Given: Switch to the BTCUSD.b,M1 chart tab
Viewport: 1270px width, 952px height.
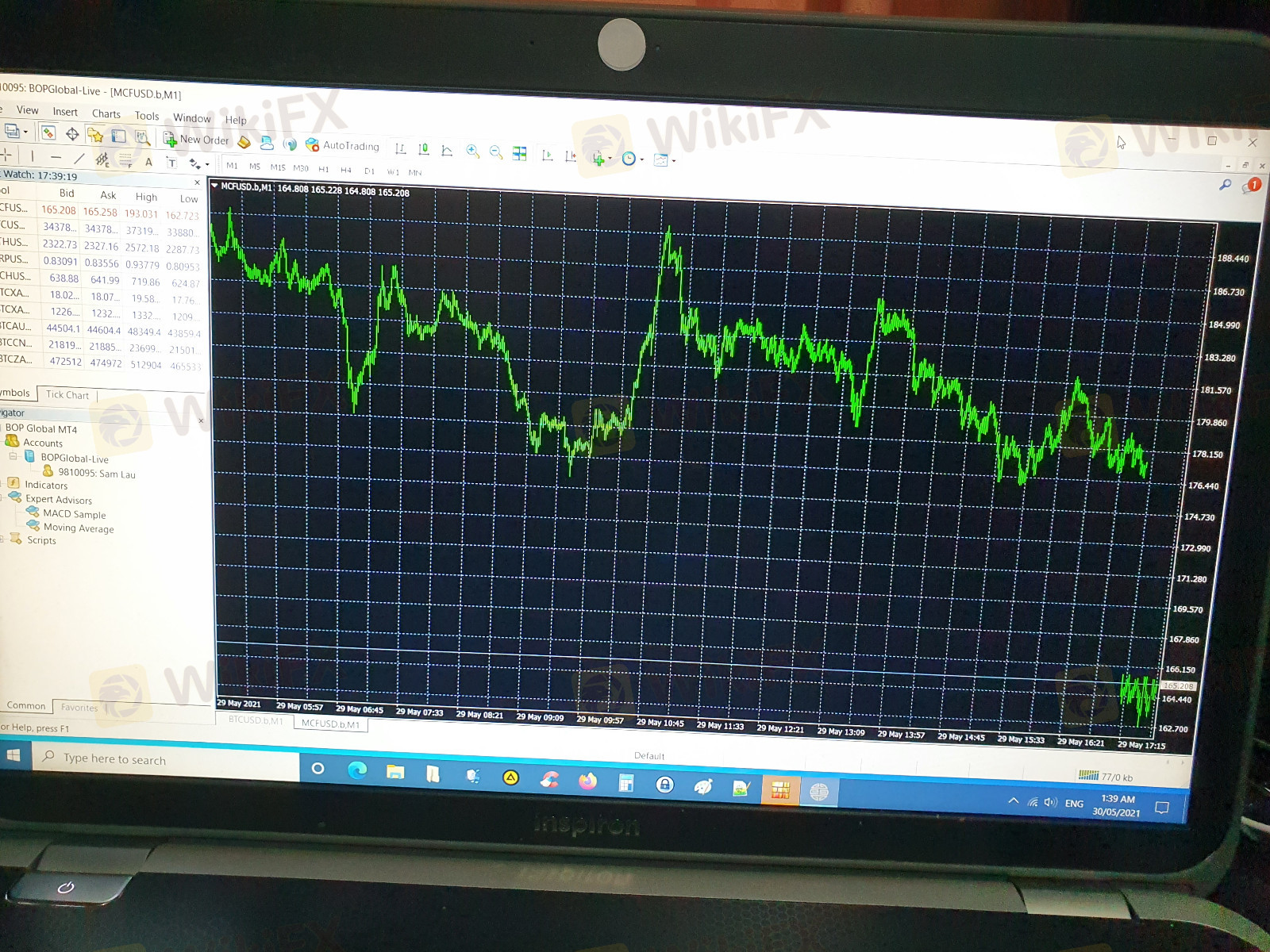Looking at the screenshot, I should [x=256, y=720].
